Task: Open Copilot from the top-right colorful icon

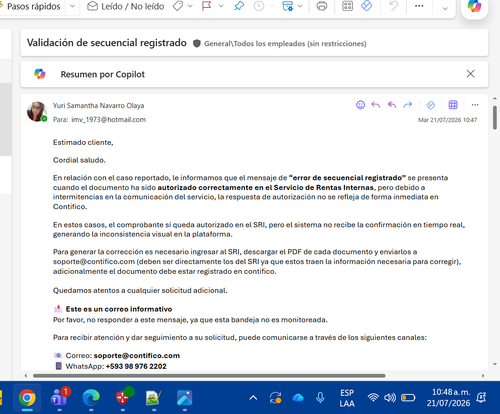Action: pos(474,6)
